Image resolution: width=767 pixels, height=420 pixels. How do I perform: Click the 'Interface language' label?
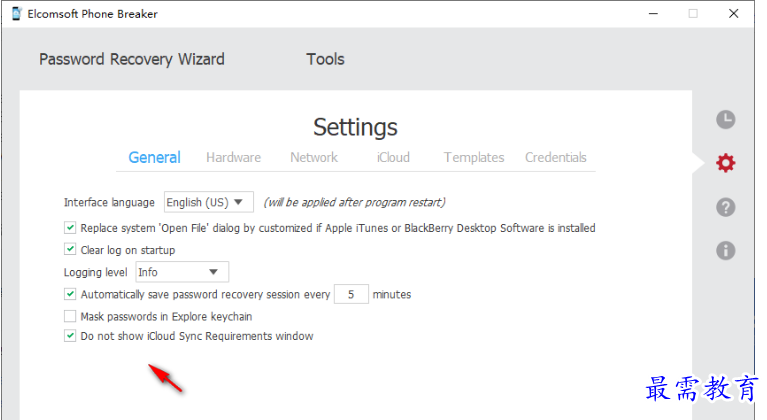coord(109,202)
